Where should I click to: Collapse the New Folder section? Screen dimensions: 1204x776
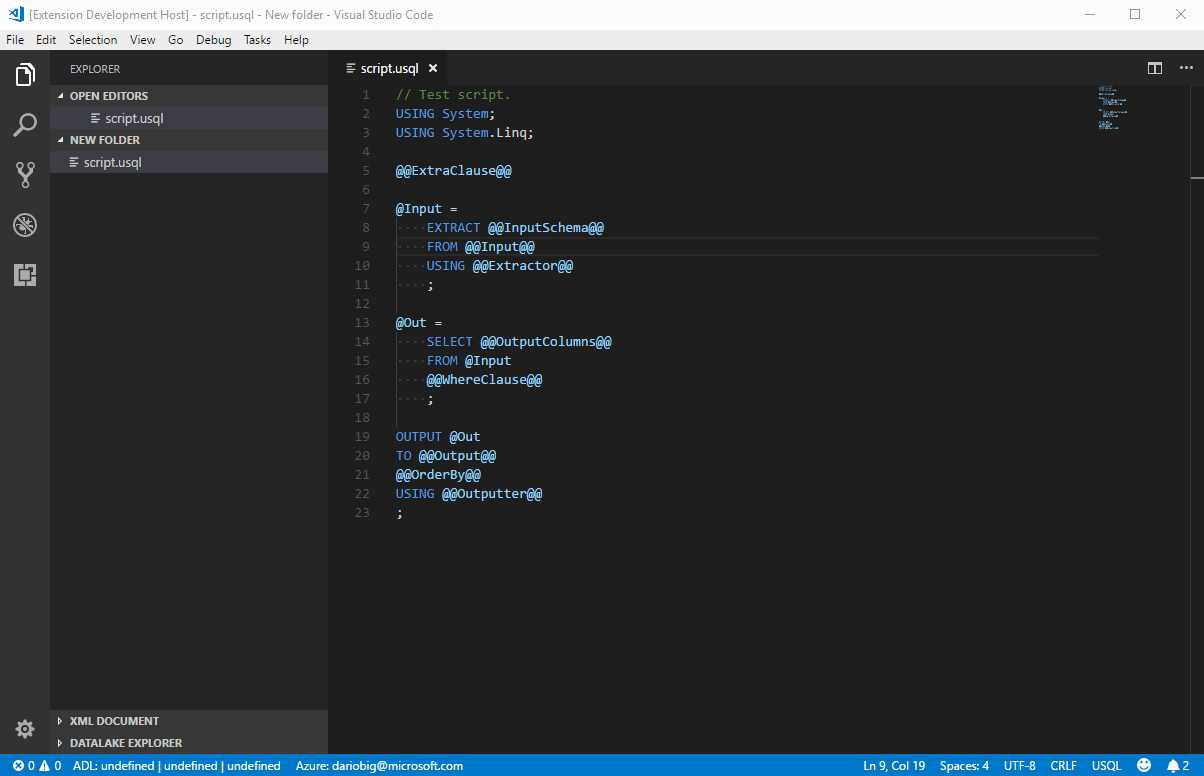189,140
